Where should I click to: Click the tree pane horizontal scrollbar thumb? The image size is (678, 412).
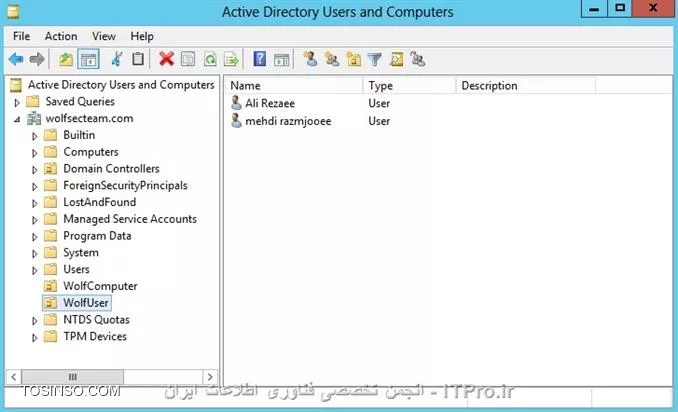(73, 377)
